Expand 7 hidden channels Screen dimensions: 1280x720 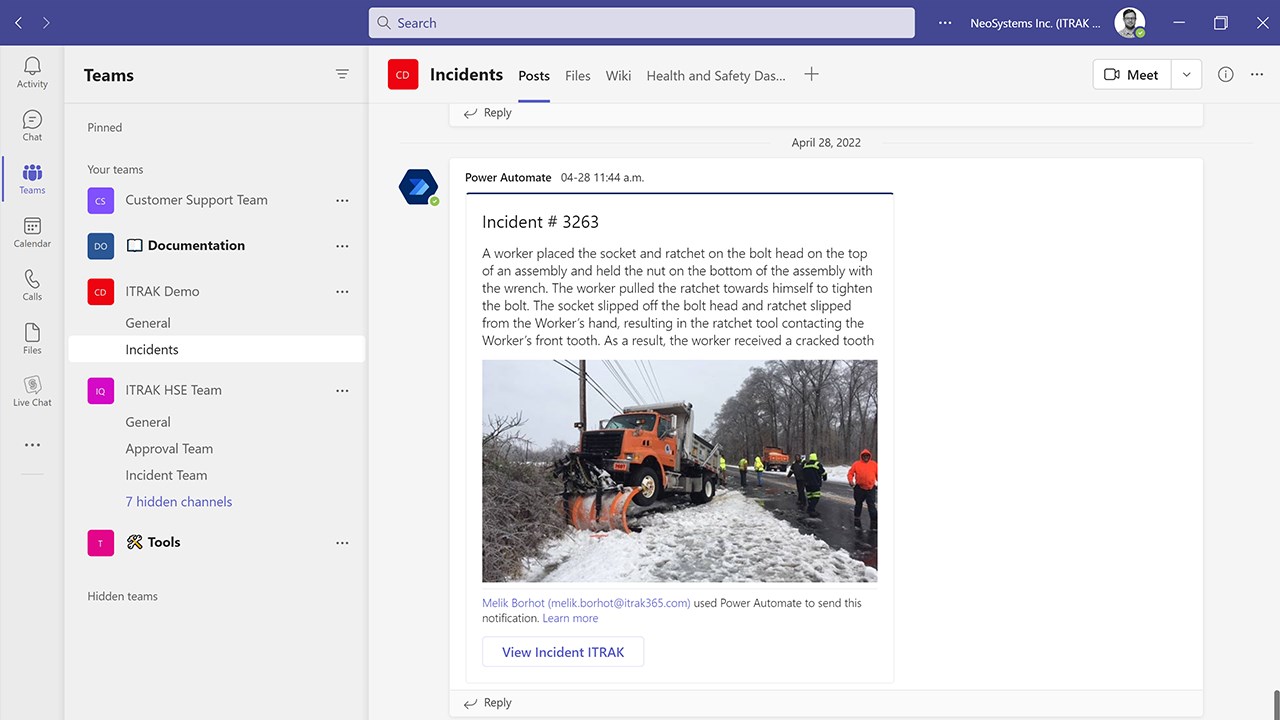(178, 502)
